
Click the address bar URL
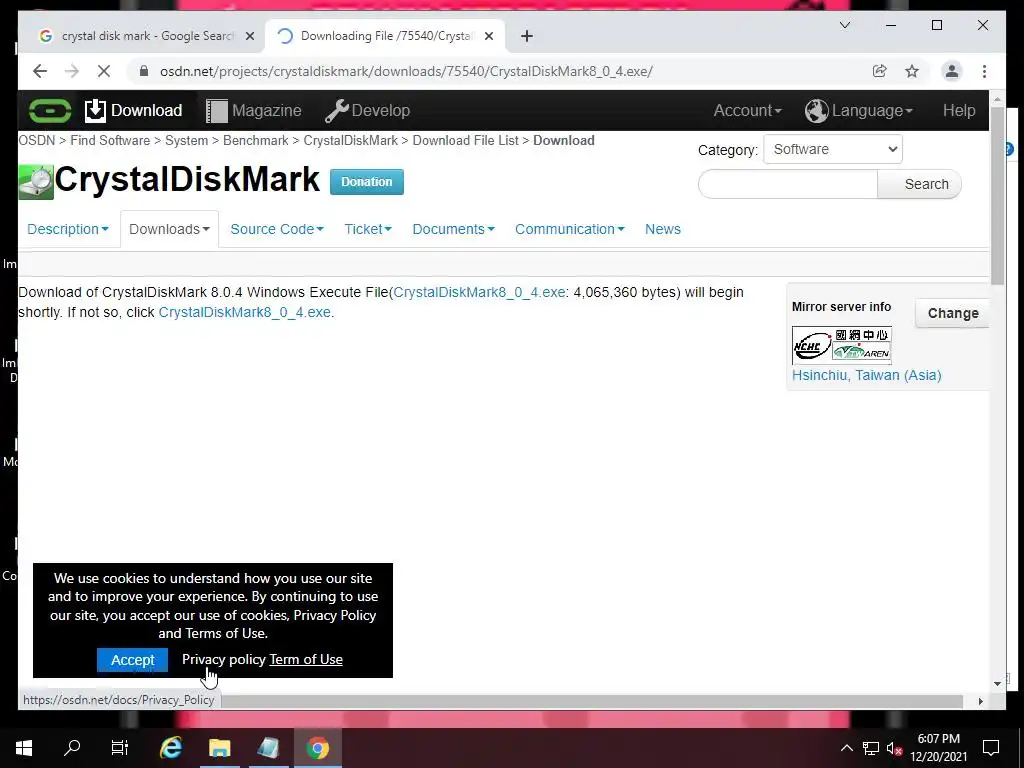[x=406, y=71]
